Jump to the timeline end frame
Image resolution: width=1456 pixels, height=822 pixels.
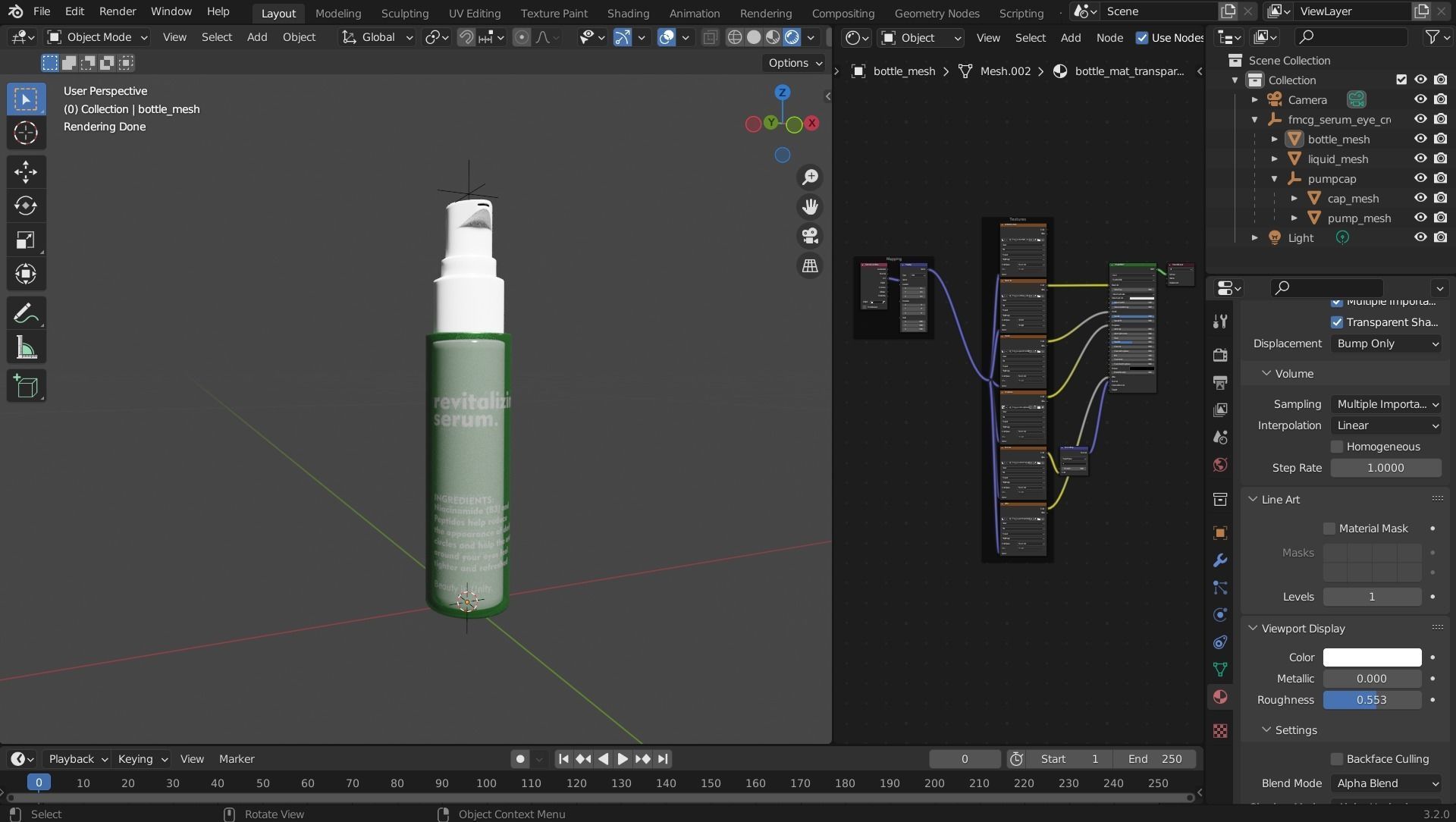[x=663, y=759]
